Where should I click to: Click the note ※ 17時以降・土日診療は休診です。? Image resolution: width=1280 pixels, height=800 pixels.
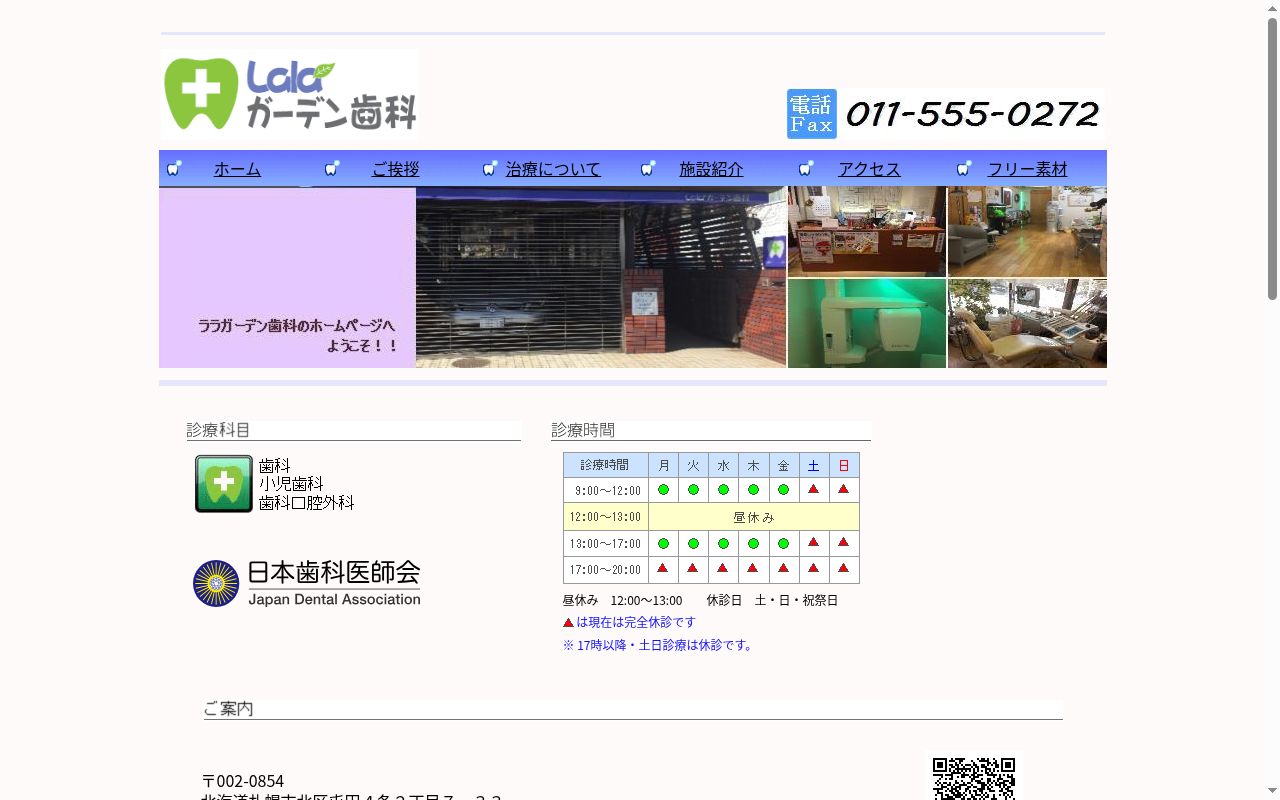pos(659,645)
